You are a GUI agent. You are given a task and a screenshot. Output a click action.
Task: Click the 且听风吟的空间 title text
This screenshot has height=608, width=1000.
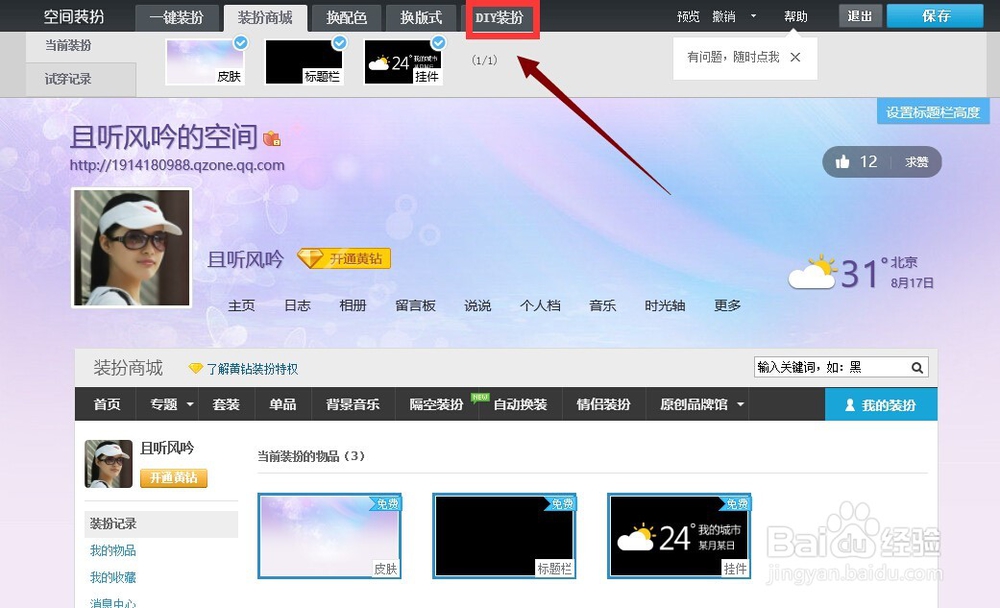tap(164, 137)
